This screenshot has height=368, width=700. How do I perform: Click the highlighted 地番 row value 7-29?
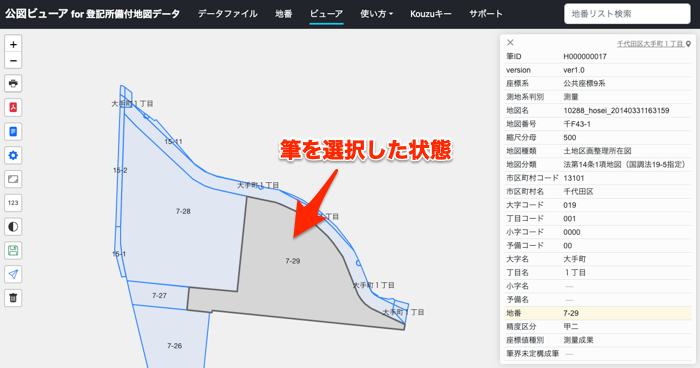click(571, 313)
